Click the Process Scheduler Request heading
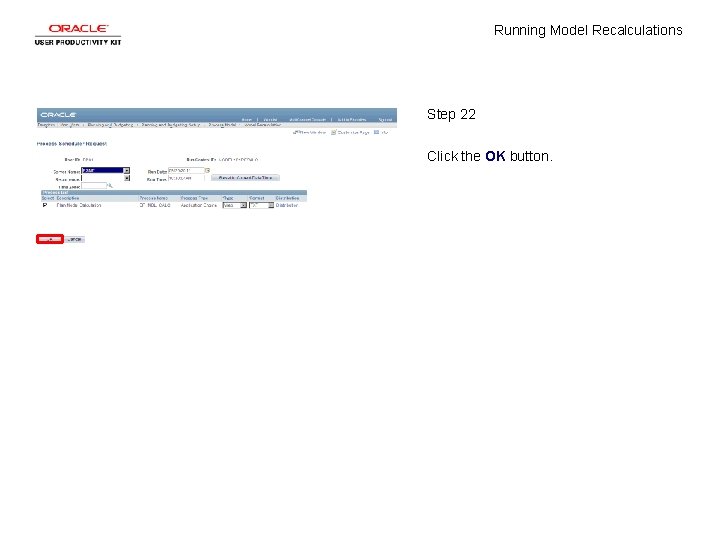Screen dimensions: 720x540 click(72, 144)
